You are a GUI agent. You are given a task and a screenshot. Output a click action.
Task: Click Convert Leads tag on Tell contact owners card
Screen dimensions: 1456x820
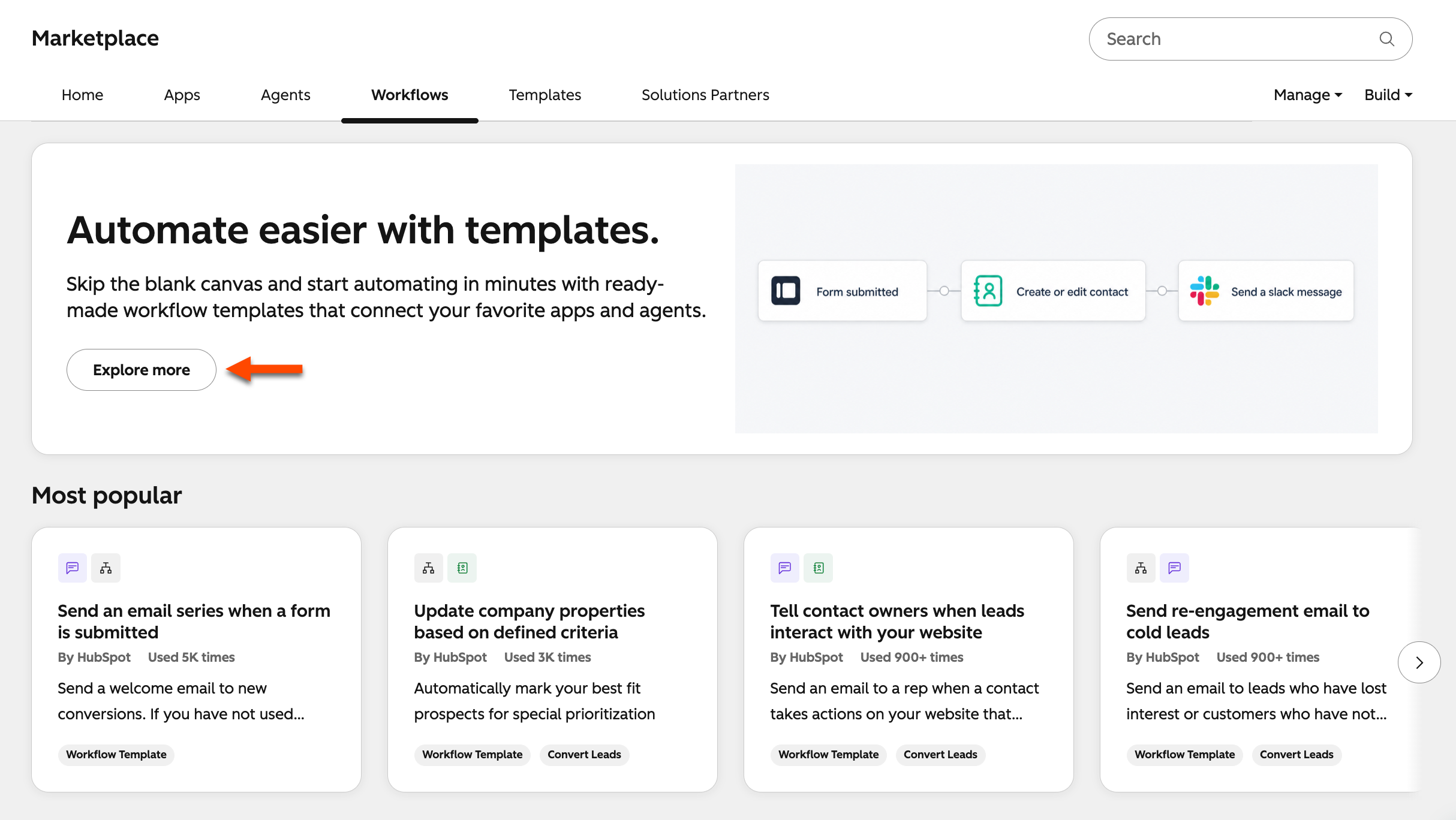940,755
